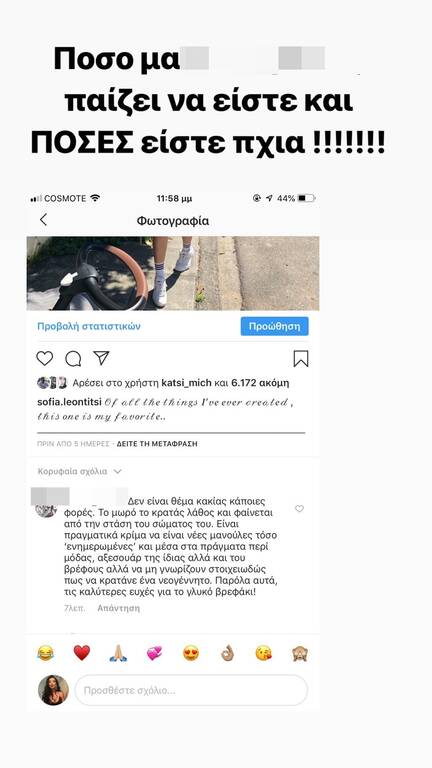Tap Απάντηση under the comment
Viewport: 432px width, 768px height.
[x=118, y=608]
